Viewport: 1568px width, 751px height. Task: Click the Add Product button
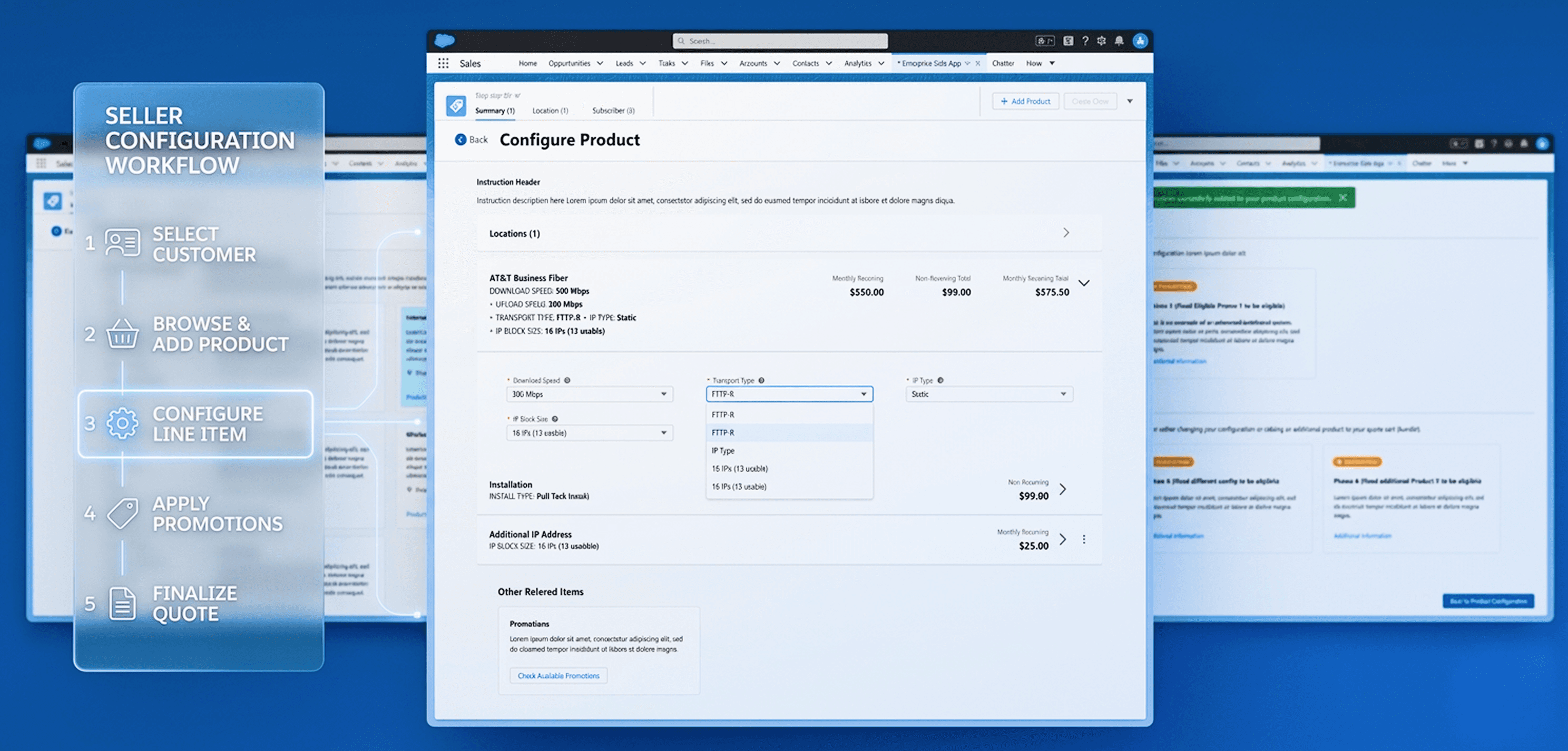1025,101
